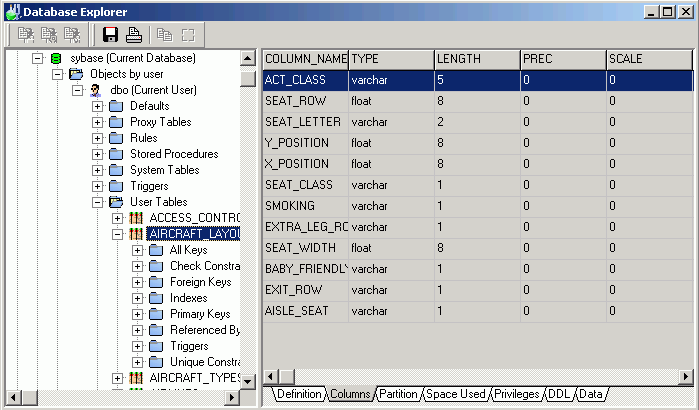Viewport: 699px width, 410px height.
Task: Expand the Defaults folder
Action: click(98, 107)
